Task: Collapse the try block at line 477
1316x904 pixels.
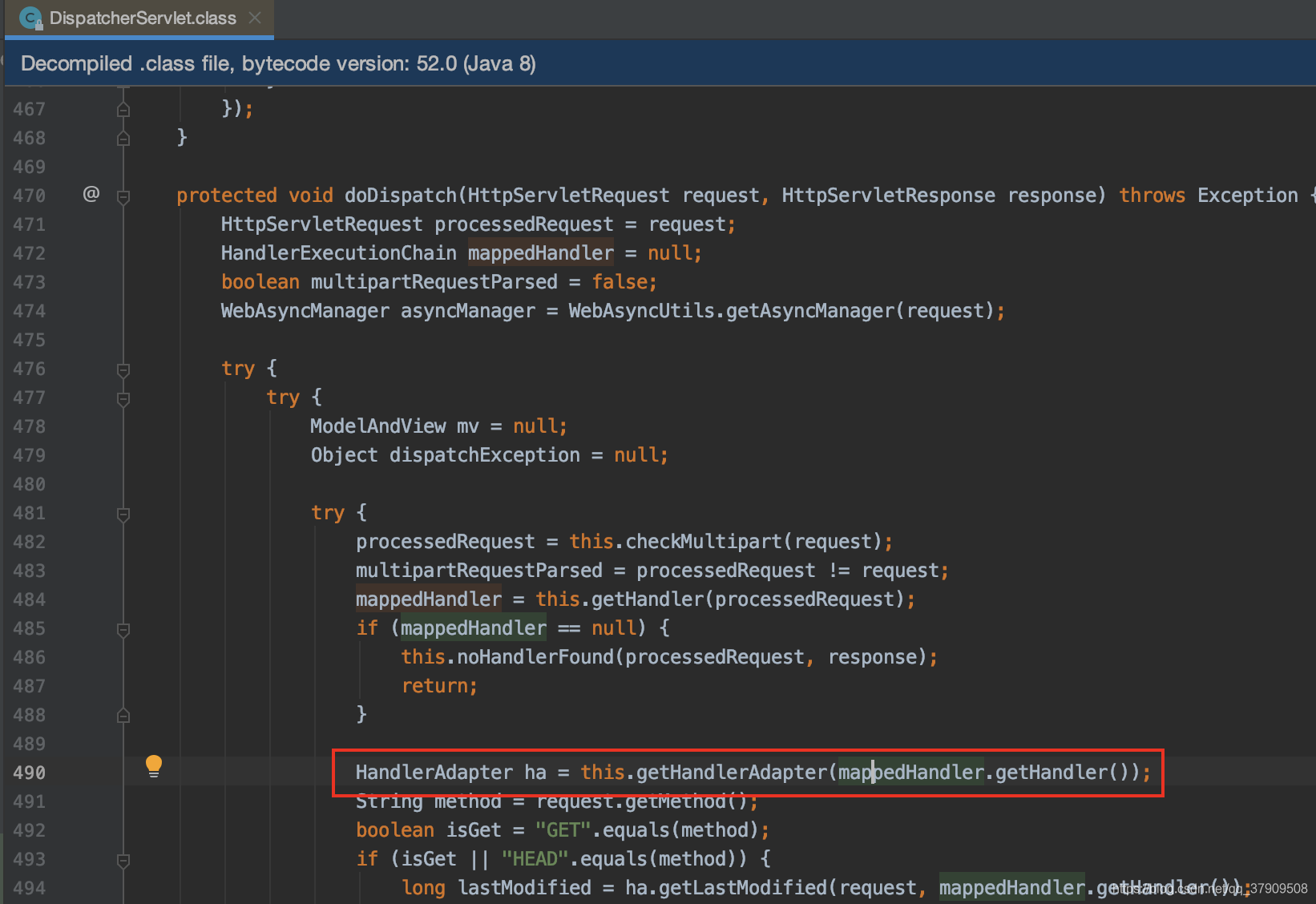Action: 123,398
